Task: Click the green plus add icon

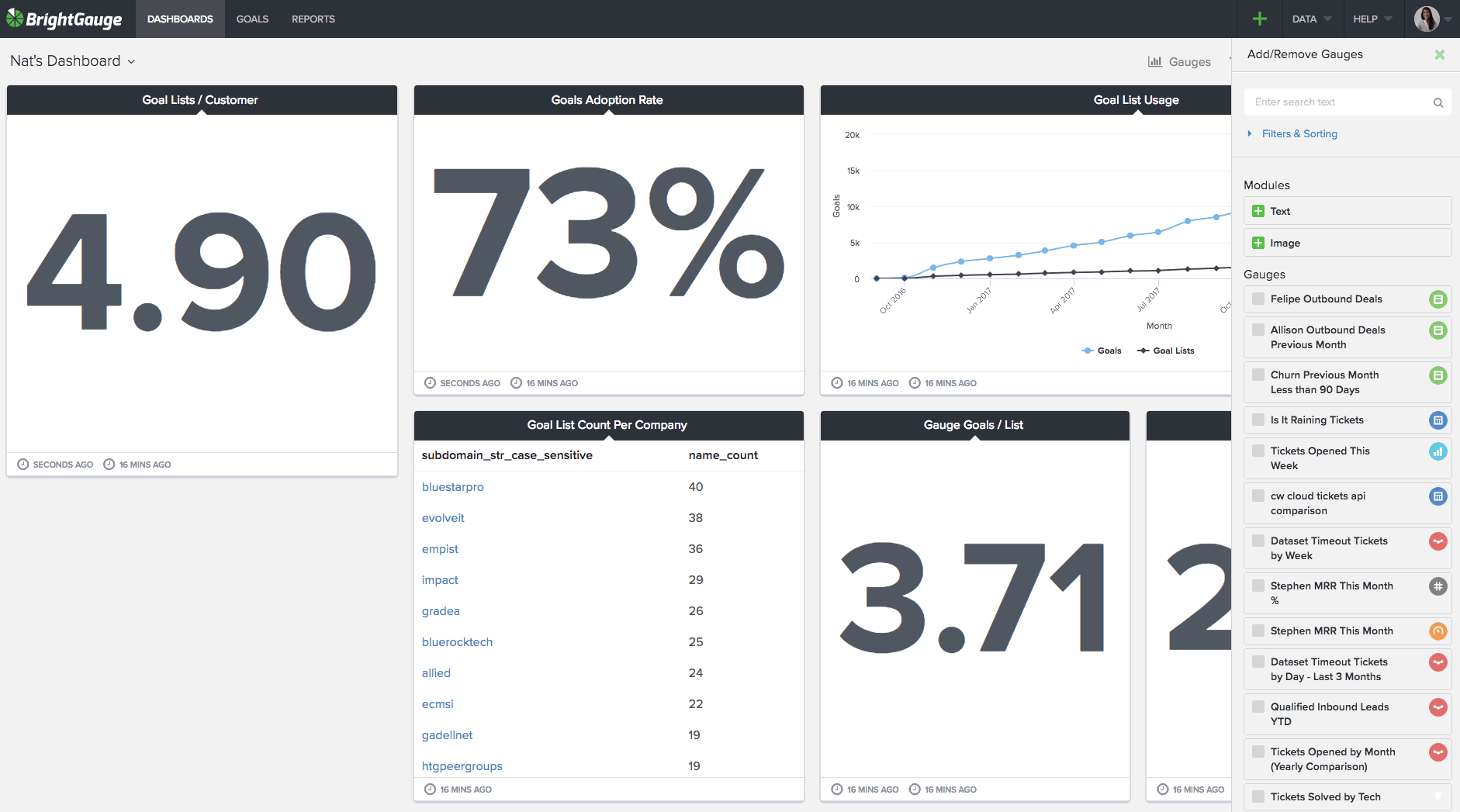Action: (1260, 19)
